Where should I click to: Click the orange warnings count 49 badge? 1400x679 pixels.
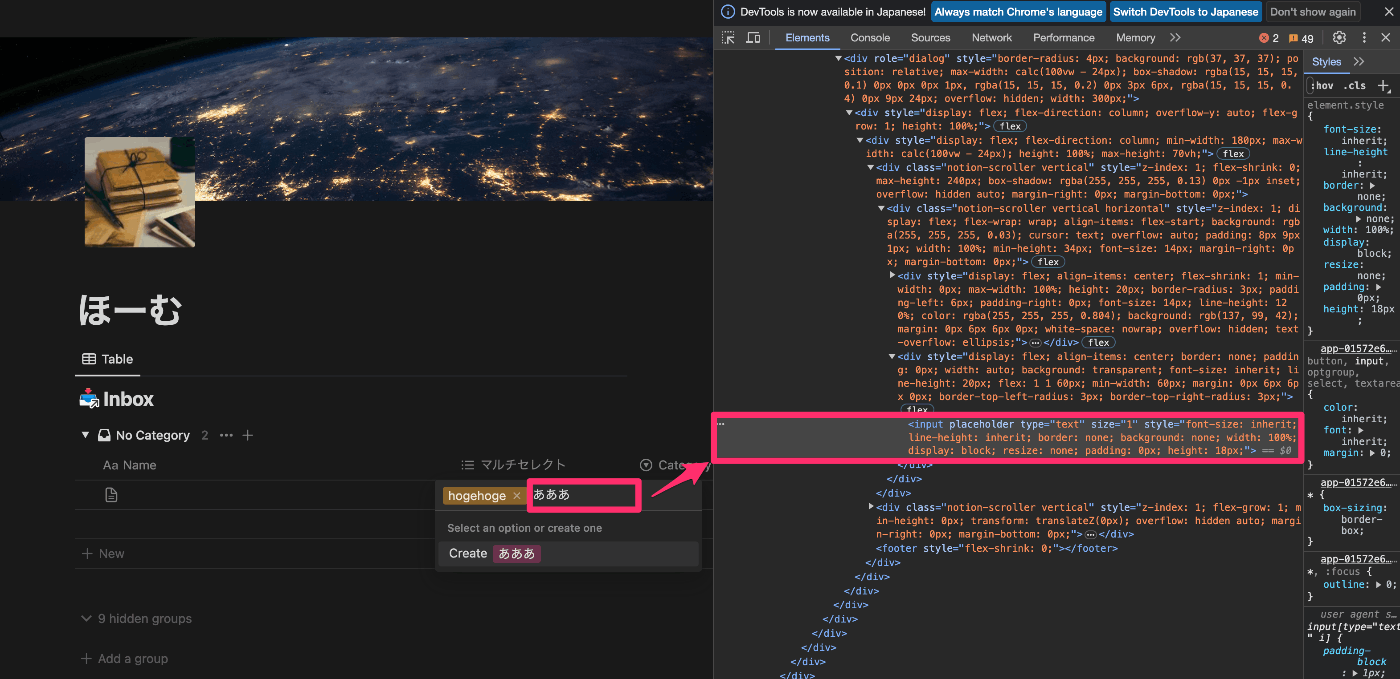pyautogui.click(x=1301, y=38)
